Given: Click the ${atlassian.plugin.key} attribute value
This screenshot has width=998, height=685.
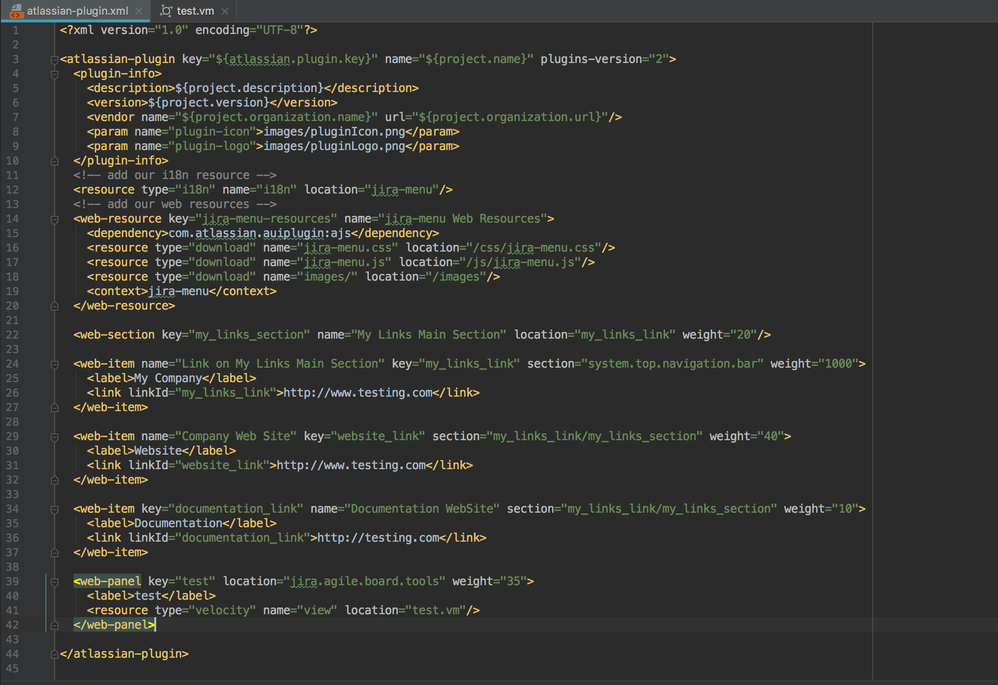Looking at the screenshot, I should pyautogui.click(x=293, y=59).
